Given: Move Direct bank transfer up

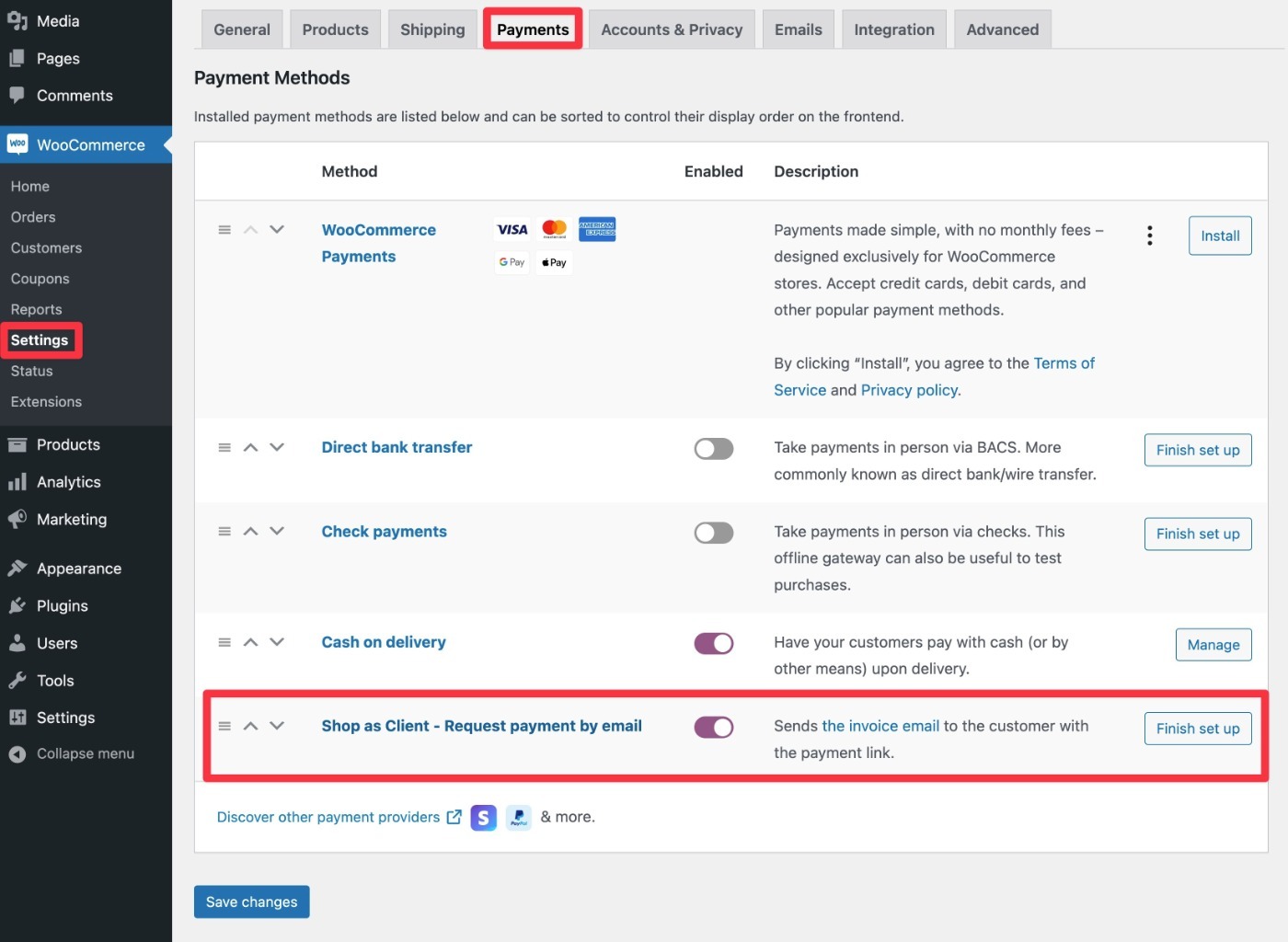Looking at the screenshot, I should coord(250,448).
